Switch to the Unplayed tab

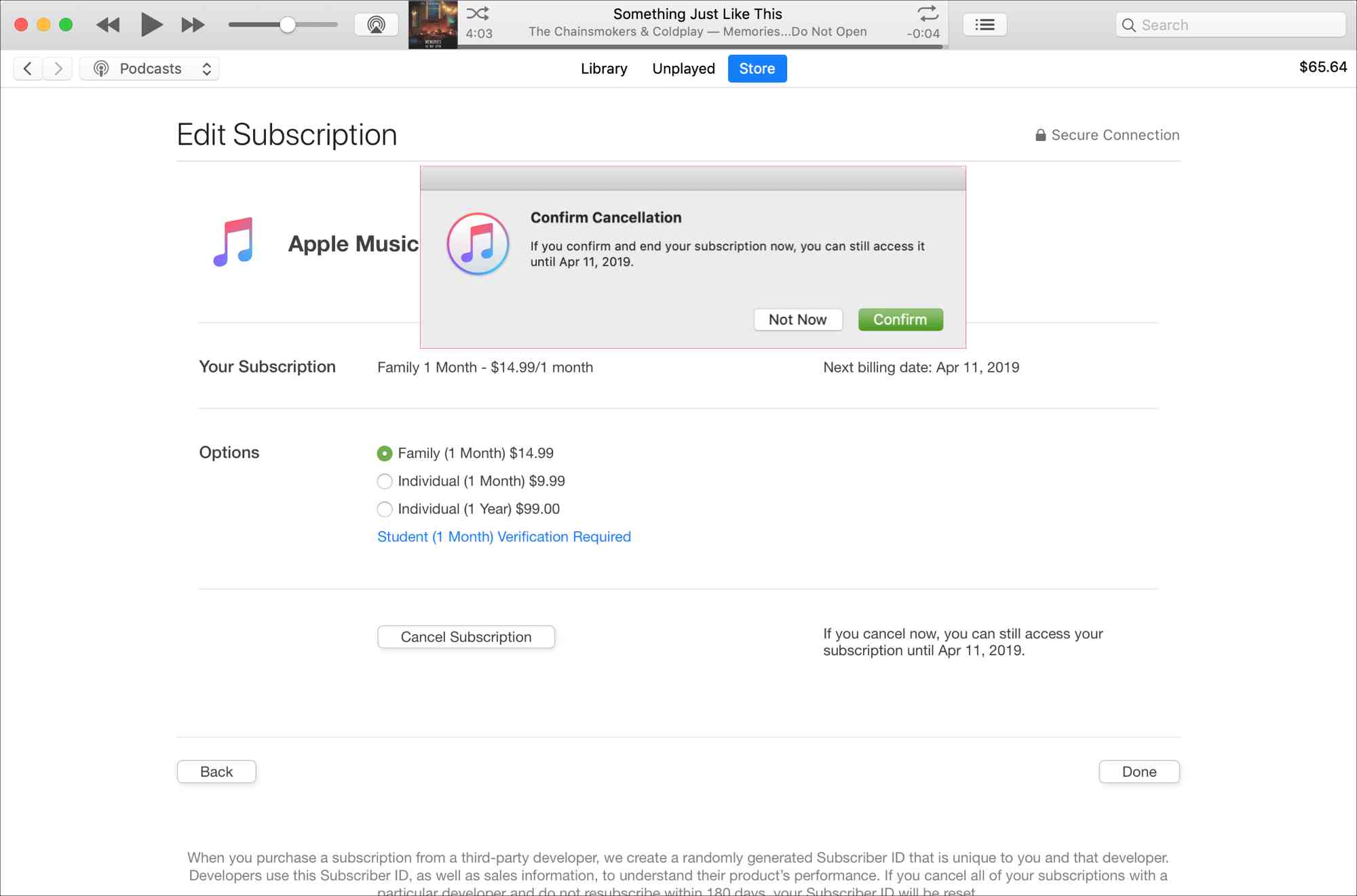(x=683, y=68)
